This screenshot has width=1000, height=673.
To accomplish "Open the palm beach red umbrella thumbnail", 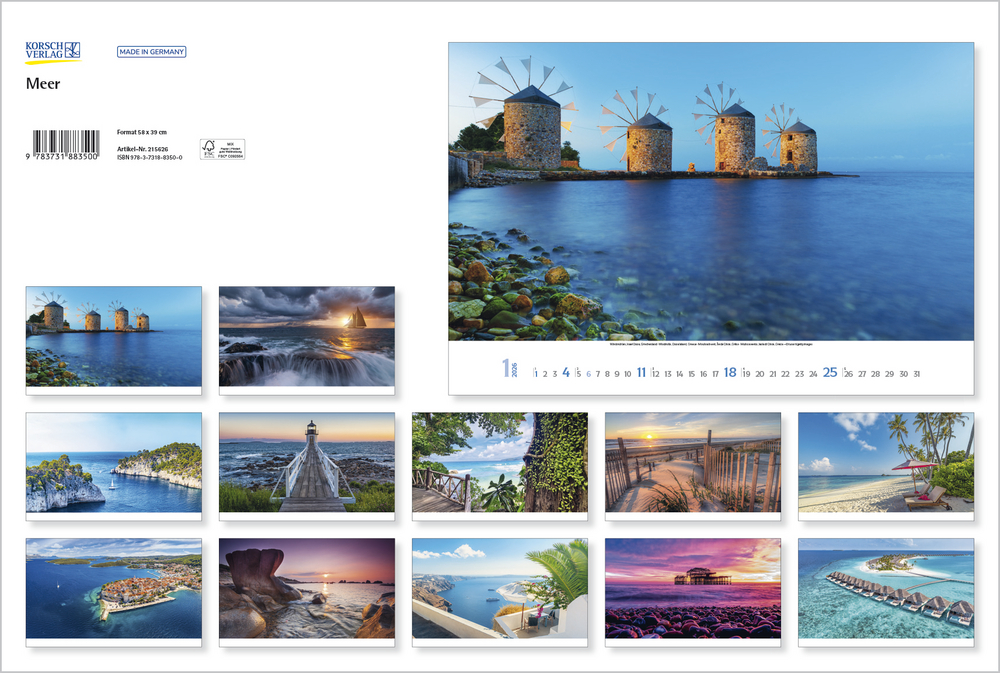I will (885, 462).
